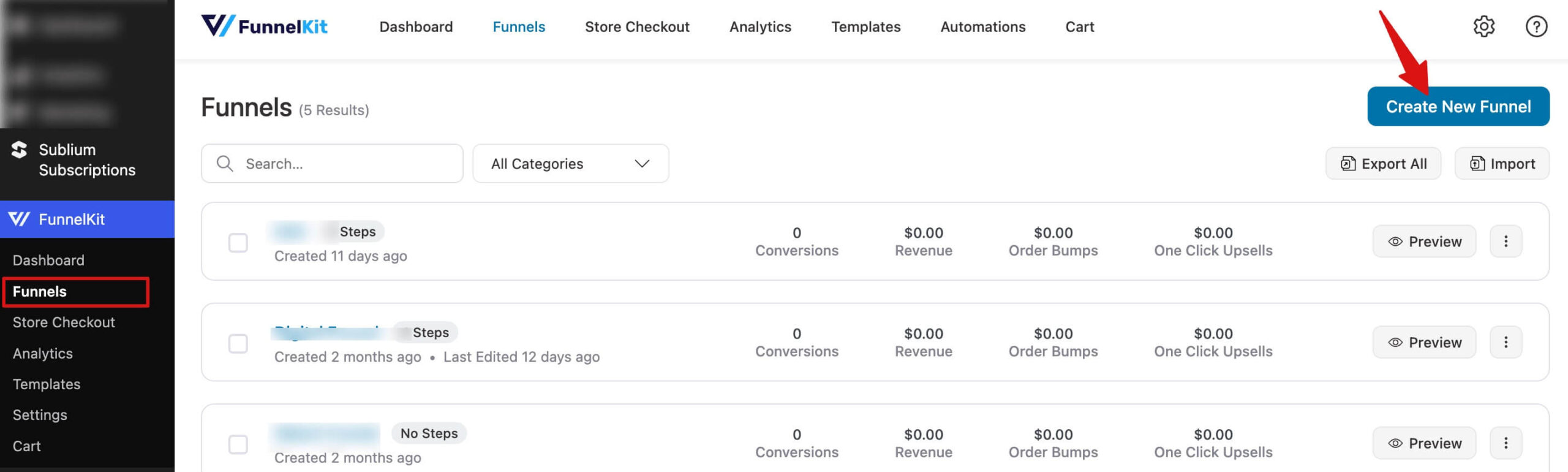Screen dimensions: 1568x472
Task: Click 'Created 11 days ago' text
Action: tap(341, 256)
